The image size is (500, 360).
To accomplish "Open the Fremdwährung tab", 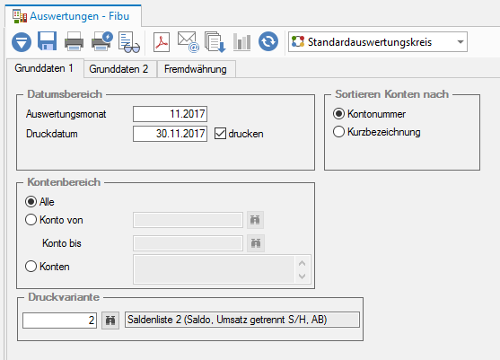I will pyautogui.click(x=196, y=69).
